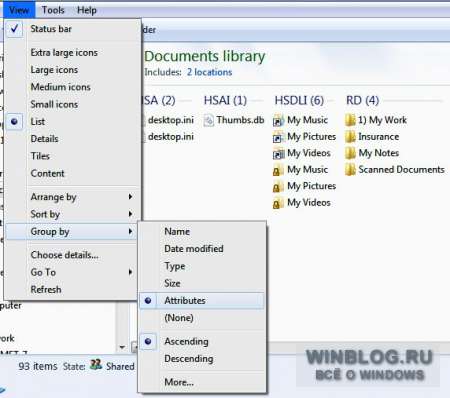Select Medium icons view

click(72, 87)
